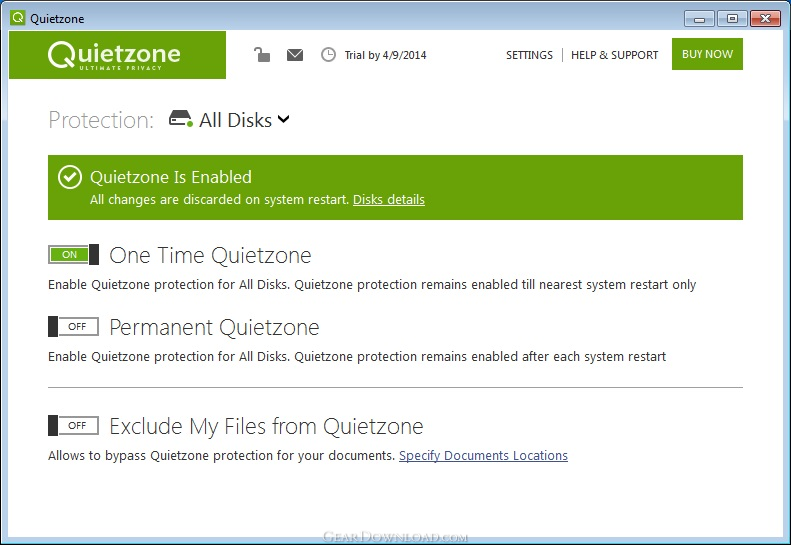
Task: Click the checkmark circle in green banner
Action: pyautogui.click(x=70, y=177)
